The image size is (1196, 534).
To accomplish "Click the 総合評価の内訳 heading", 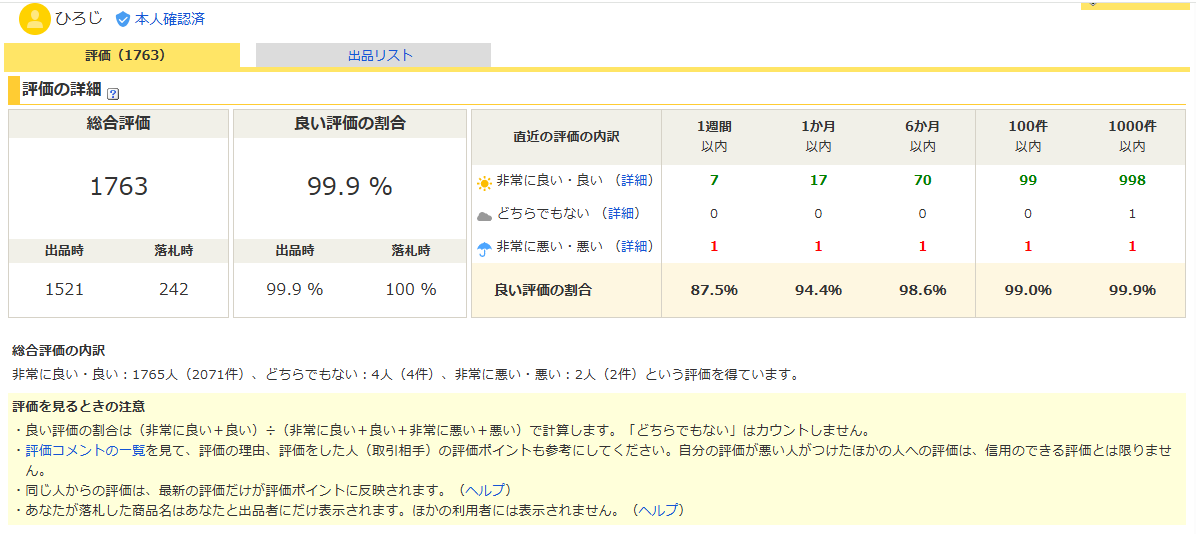I will (59, 351).
